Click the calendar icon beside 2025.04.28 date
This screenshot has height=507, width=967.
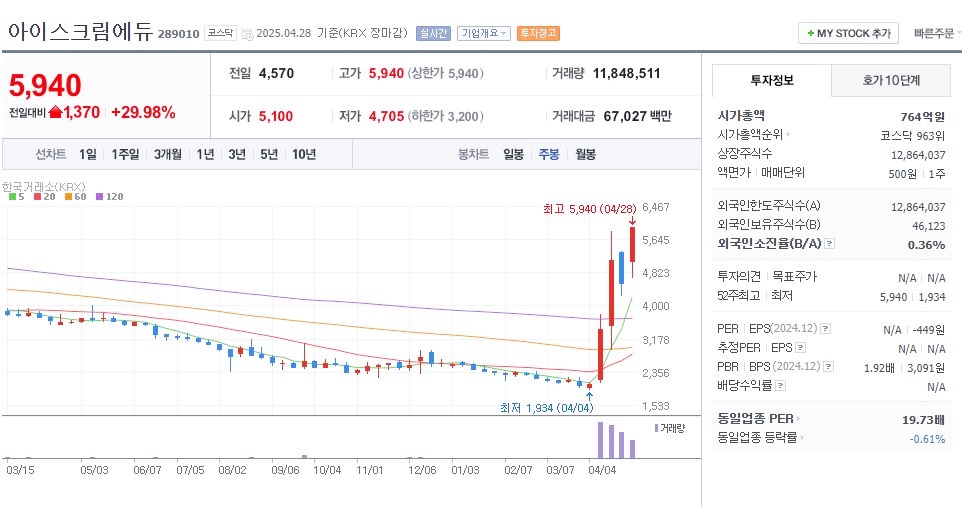247,34
